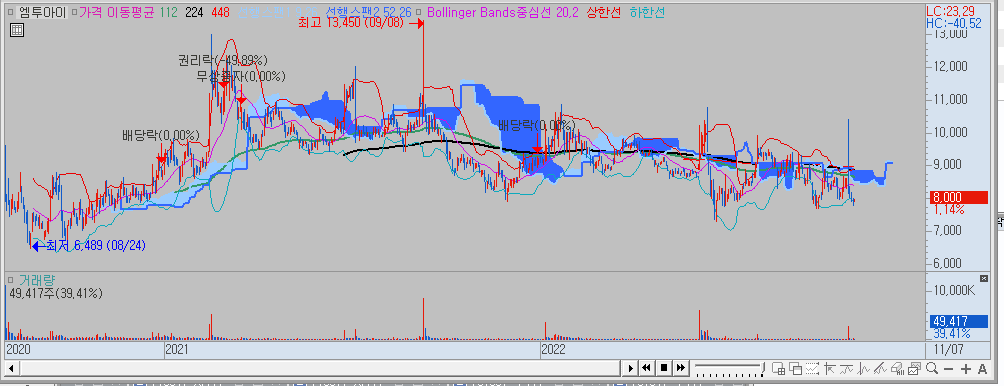
Task: Toggle the box before 거래량
Action: (11, 280)
